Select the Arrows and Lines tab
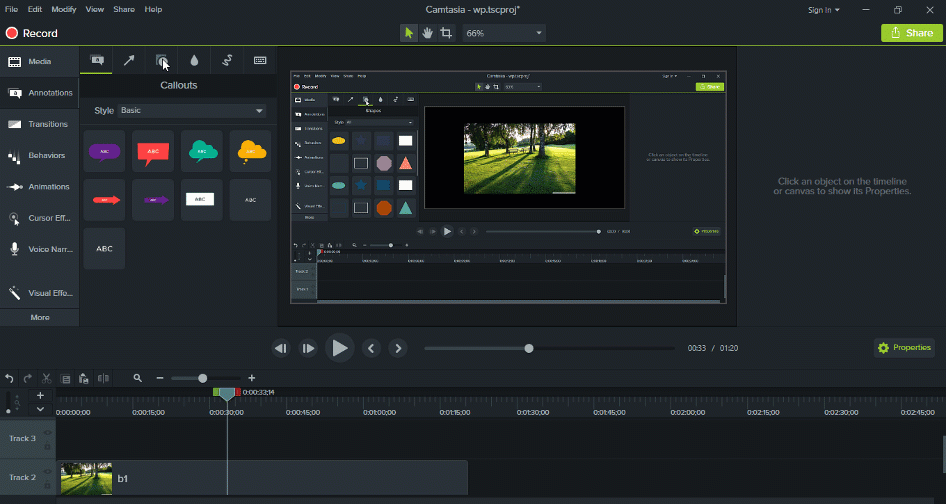This screenshot has width=946, height=504. coord(129,60)
